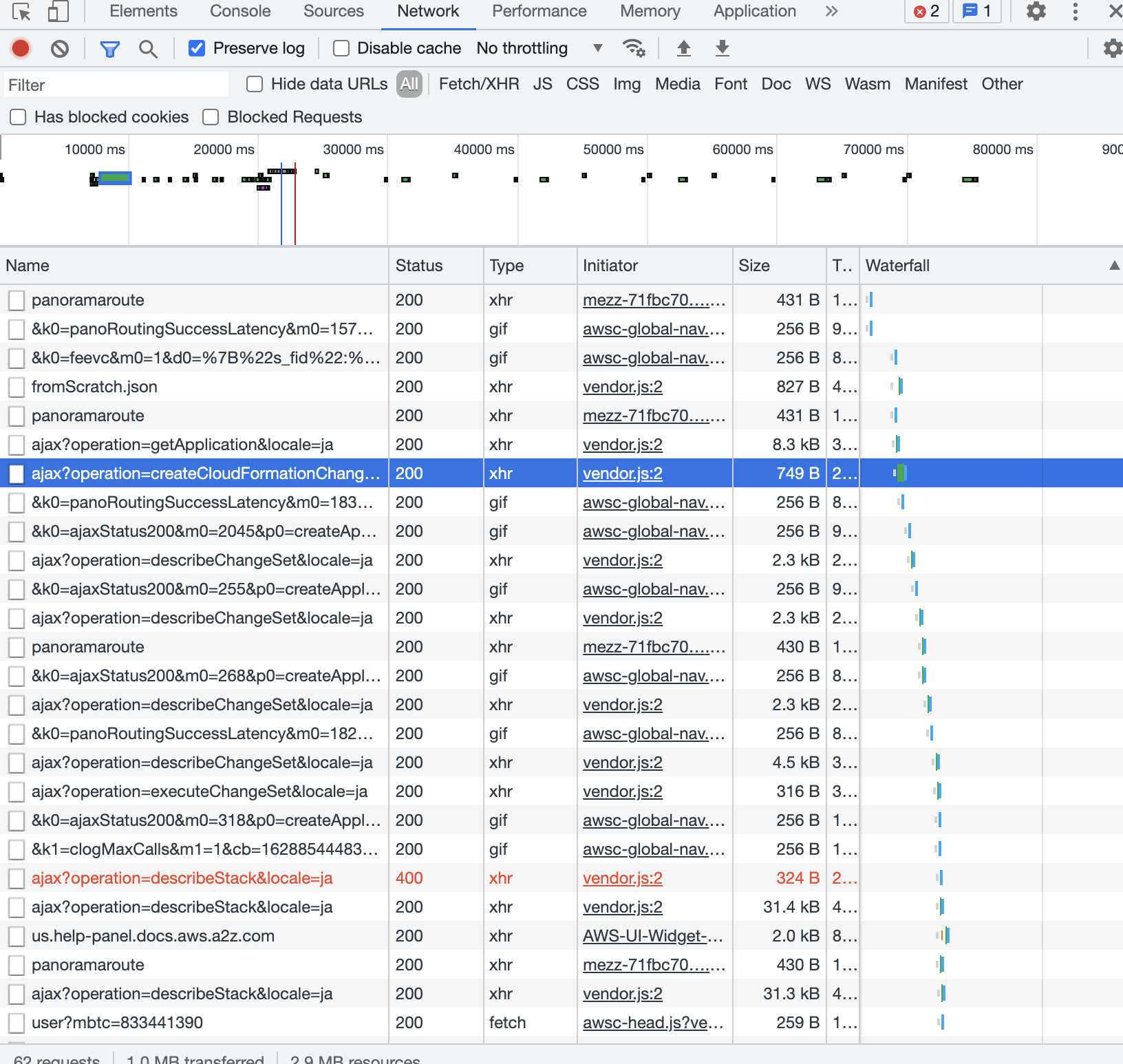1123x1064 pixels.
Task: Activate the inspect element picker icon
Action: point(22,12)
